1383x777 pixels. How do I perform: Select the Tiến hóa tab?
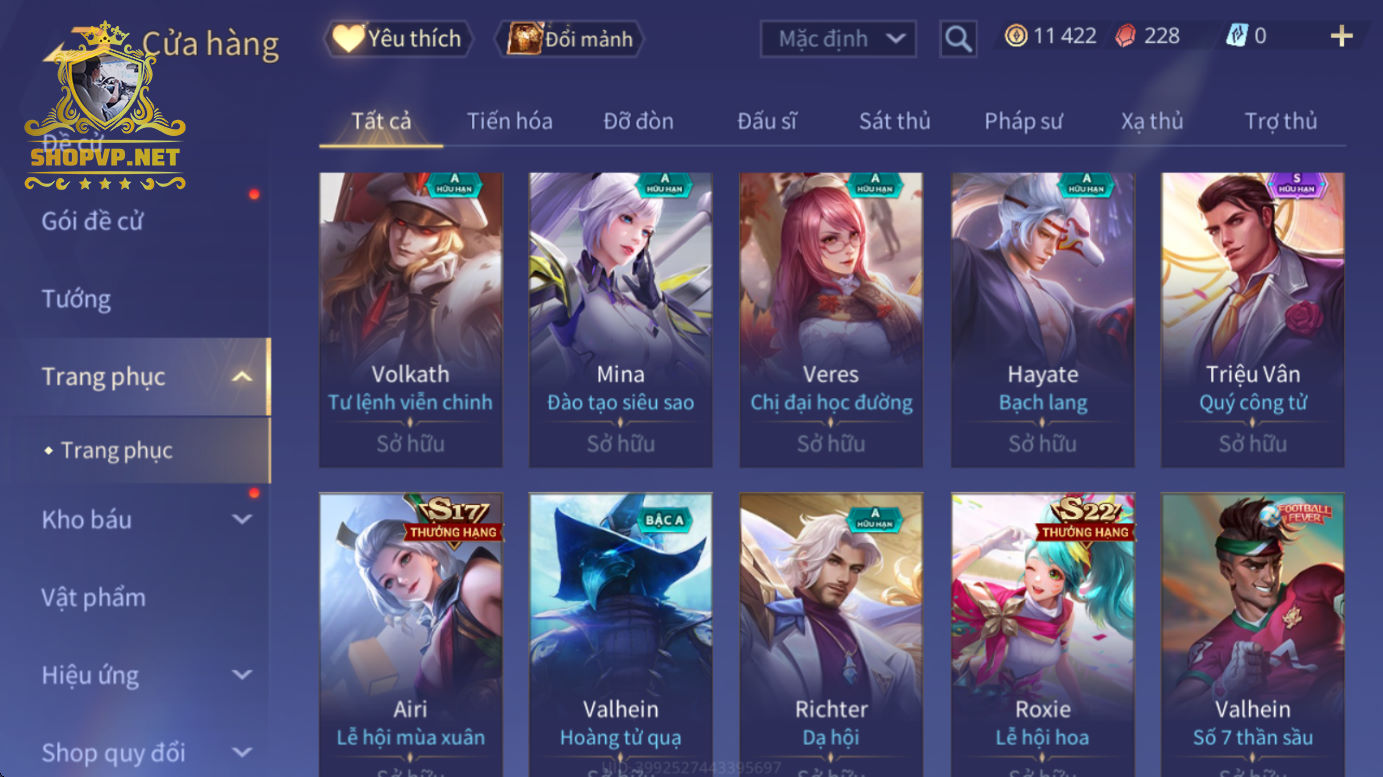coord(510,121)
